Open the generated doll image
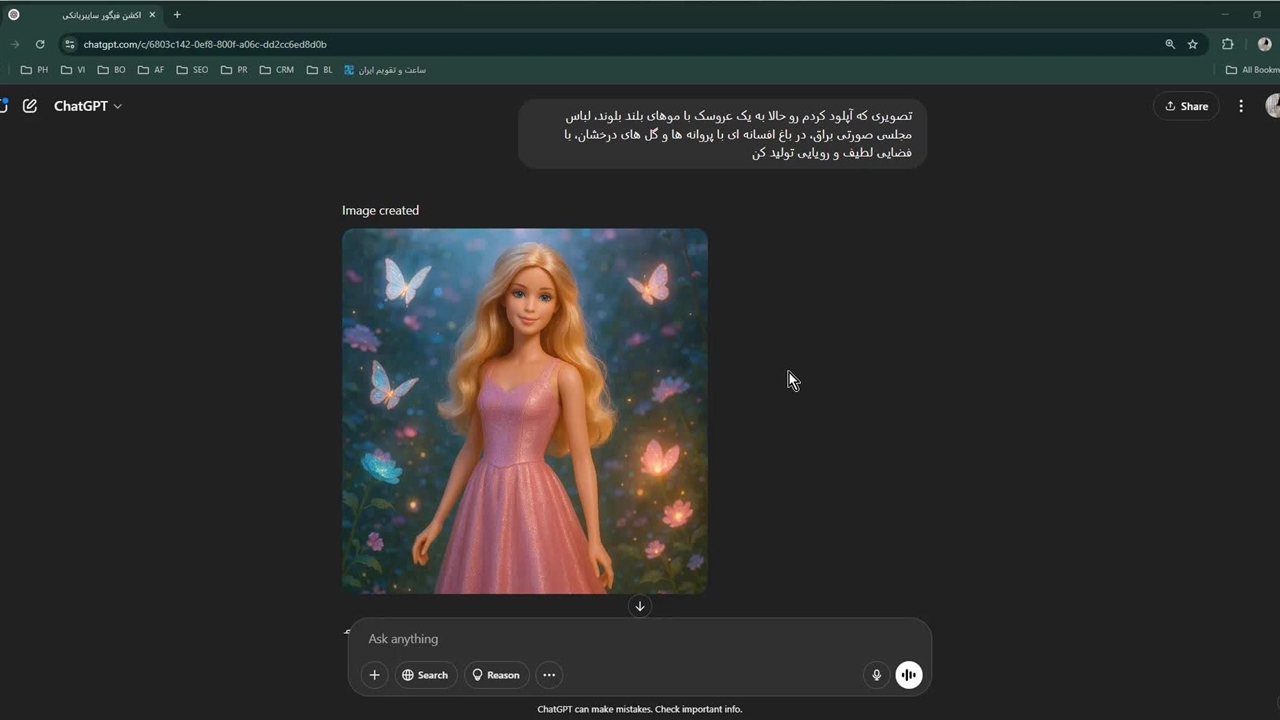The width and height of the screenshot is (1280, 720). click(525, 411)
